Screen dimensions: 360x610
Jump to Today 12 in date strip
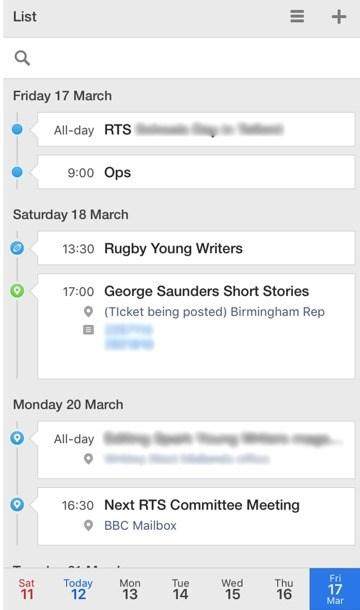78,589
